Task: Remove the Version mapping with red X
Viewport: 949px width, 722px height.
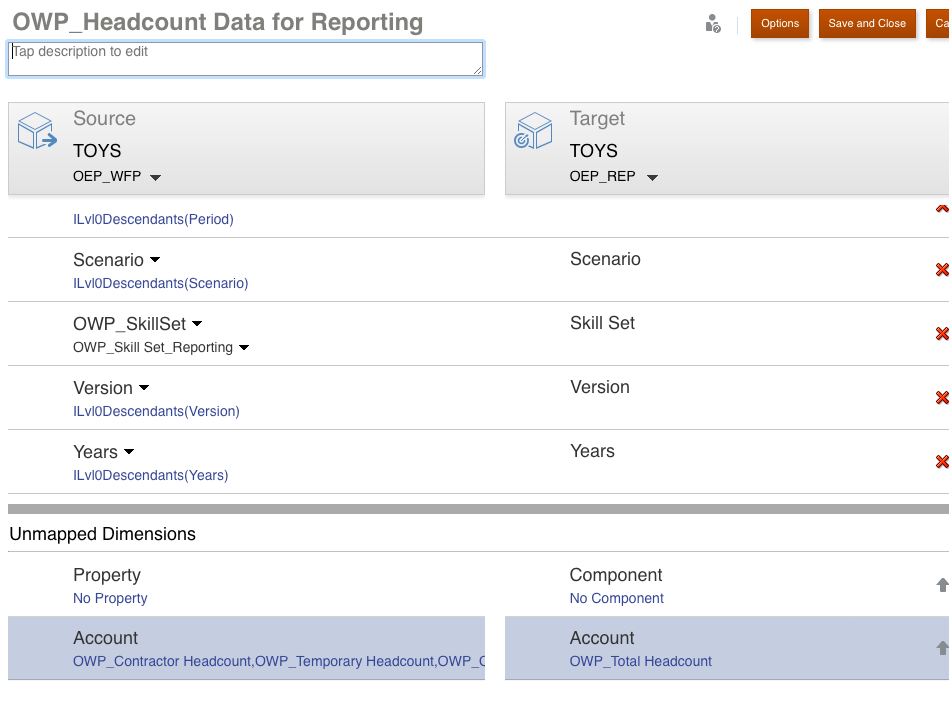Action: point(941,397)
